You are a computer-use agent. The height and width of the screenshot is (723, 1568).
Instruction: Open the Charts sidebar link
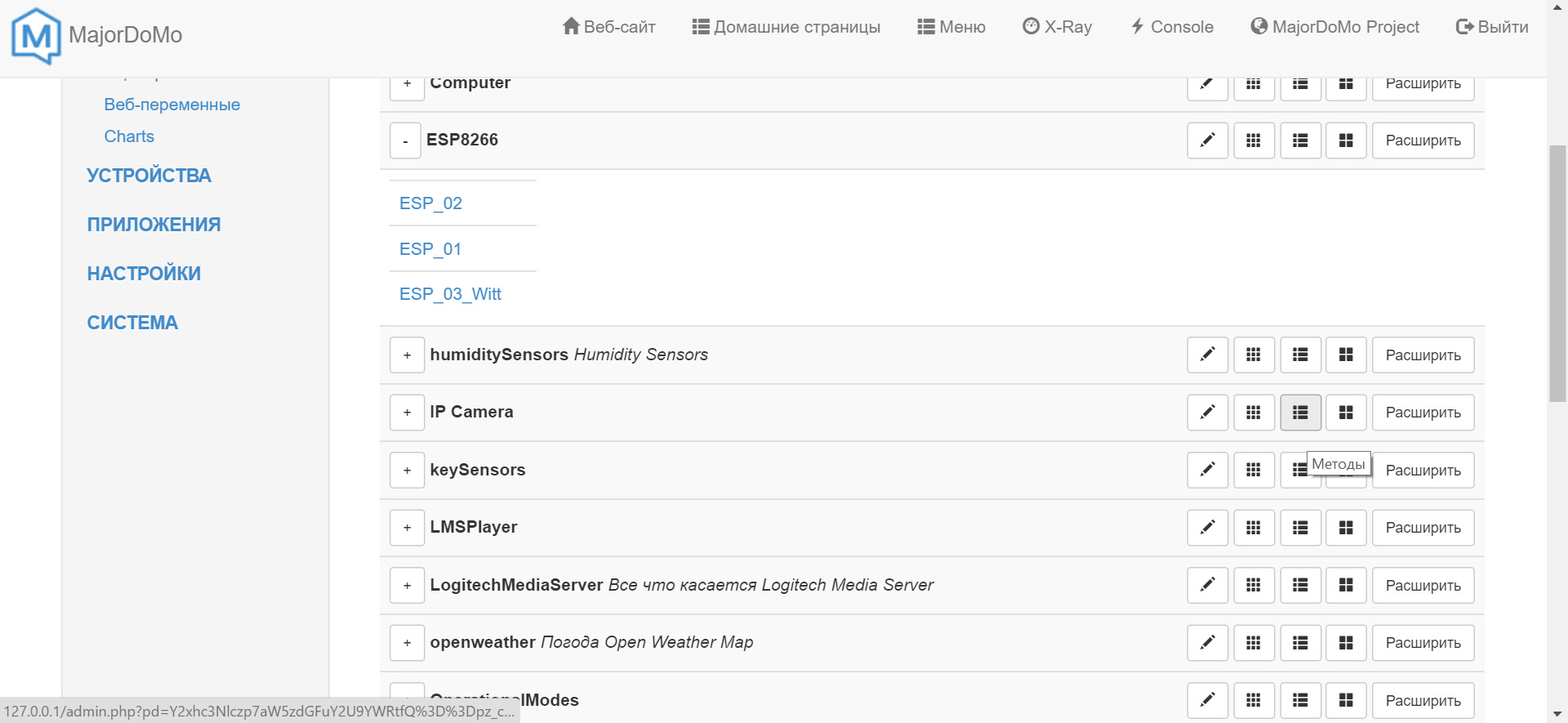129,136
